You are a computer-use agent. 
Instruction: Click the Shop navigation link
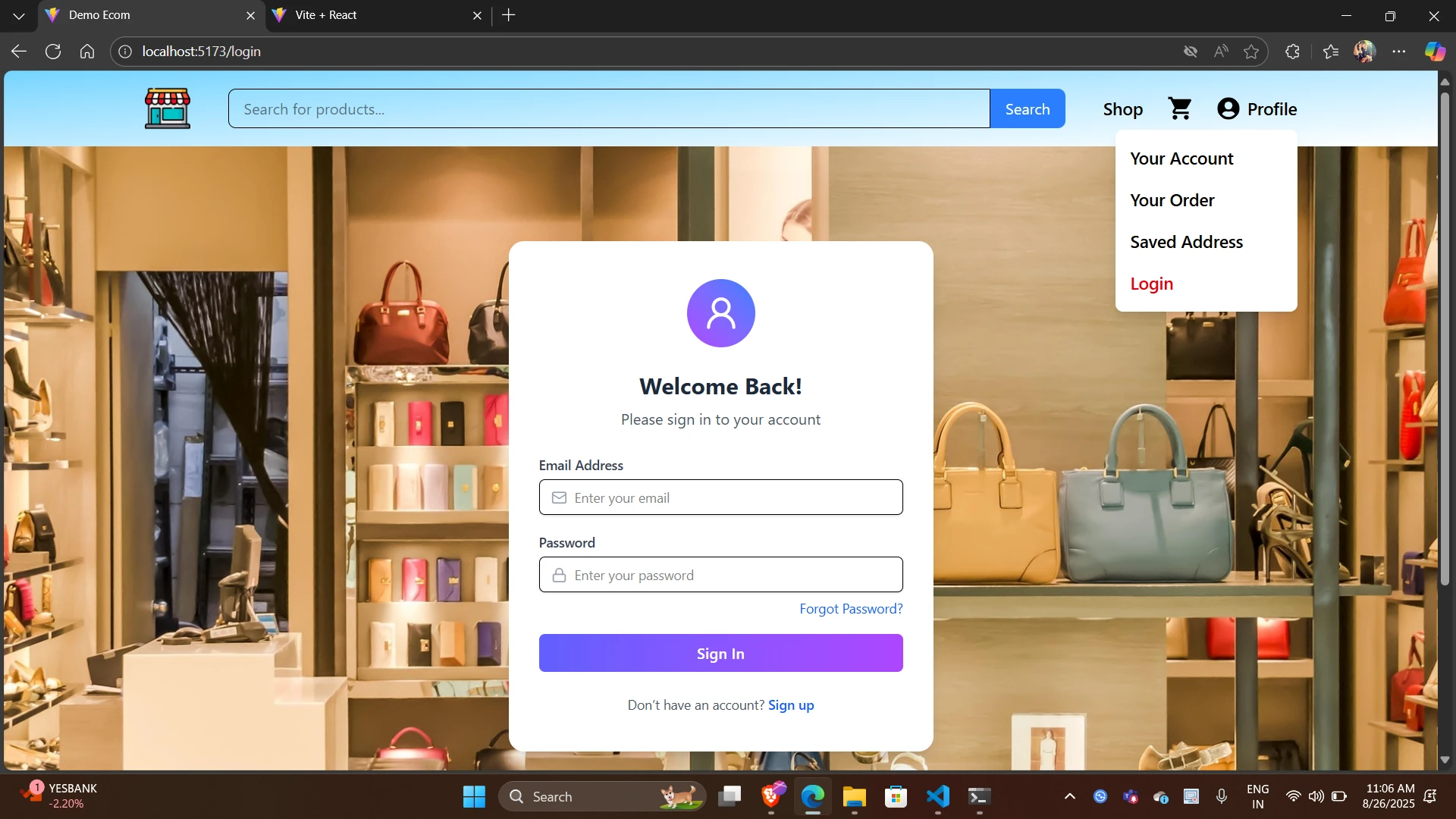[x=1122, y=109]
